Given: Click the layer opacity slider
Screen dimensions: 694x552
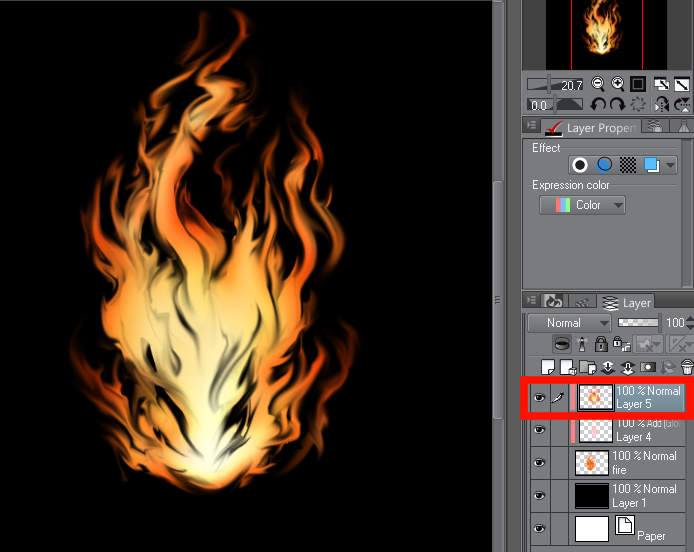Looking at the screenshot, I should click(x=638, y=322).
